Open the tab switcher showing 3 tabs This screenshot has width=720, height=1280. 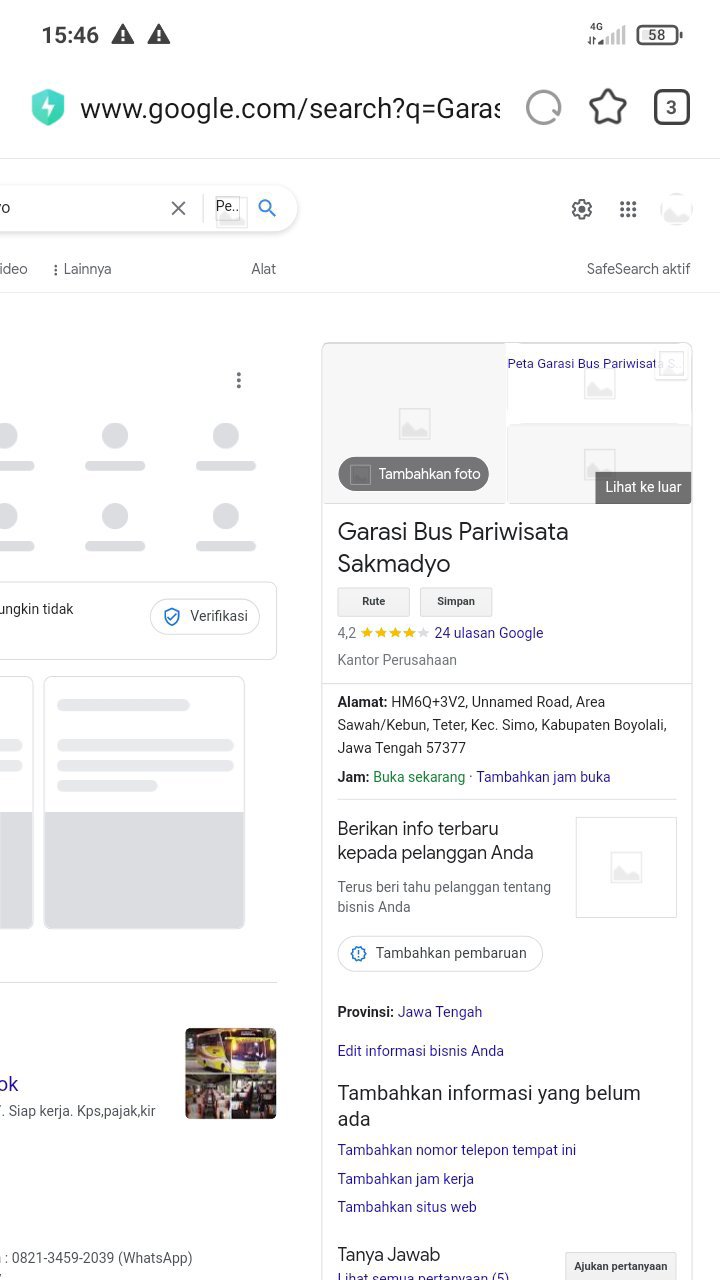tap(671, 107)
